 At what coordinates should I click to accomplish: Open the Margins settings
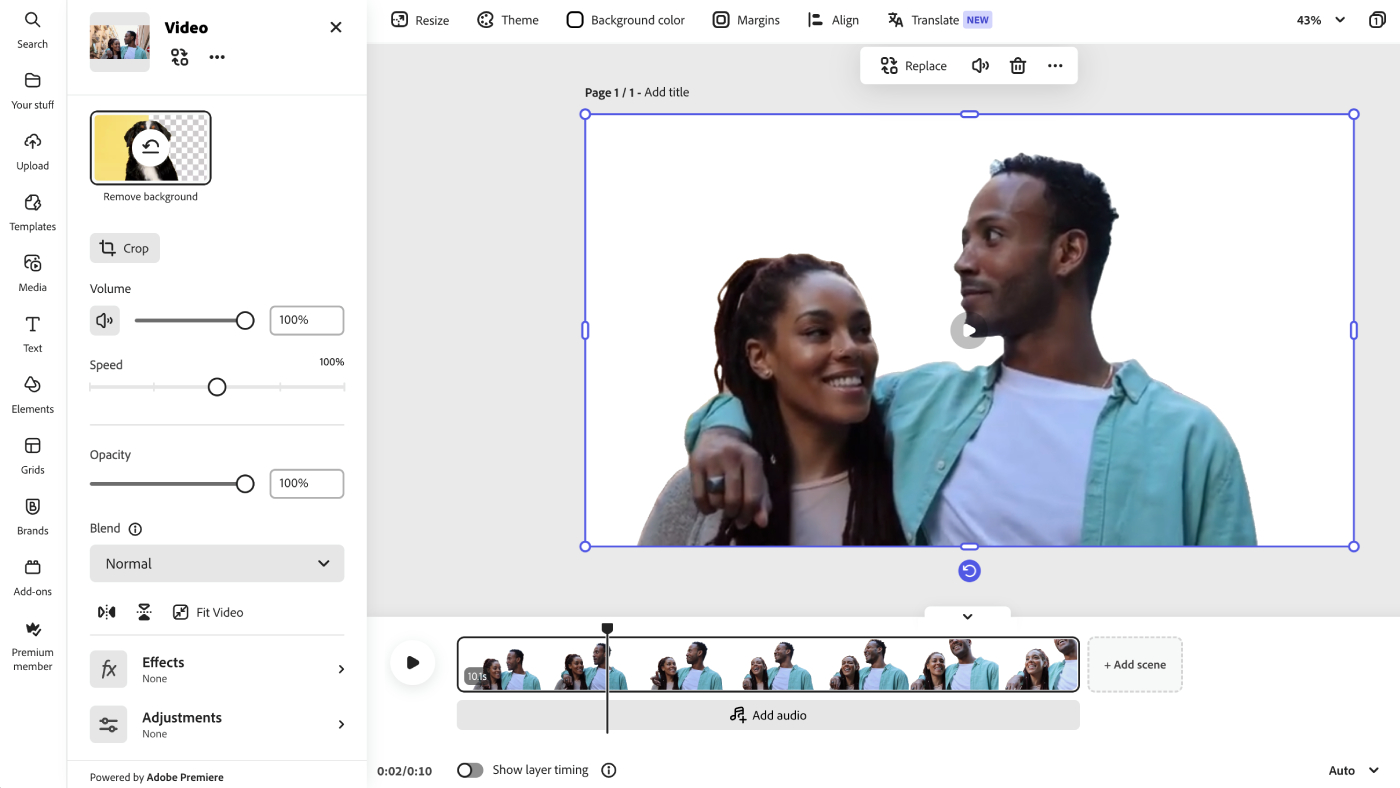(746, 20)
